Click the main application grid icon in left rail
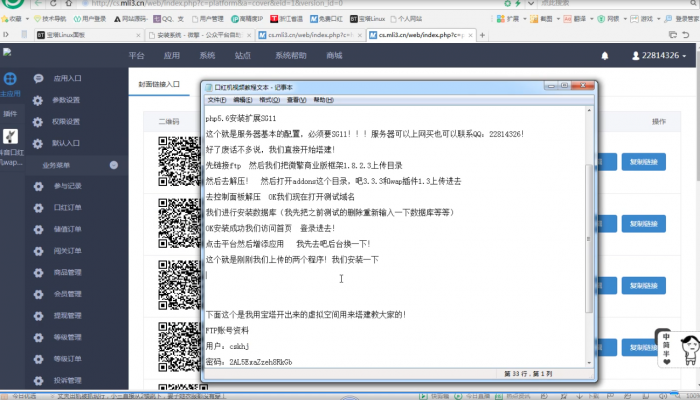The image size is (700, 400). pos(10,79)
